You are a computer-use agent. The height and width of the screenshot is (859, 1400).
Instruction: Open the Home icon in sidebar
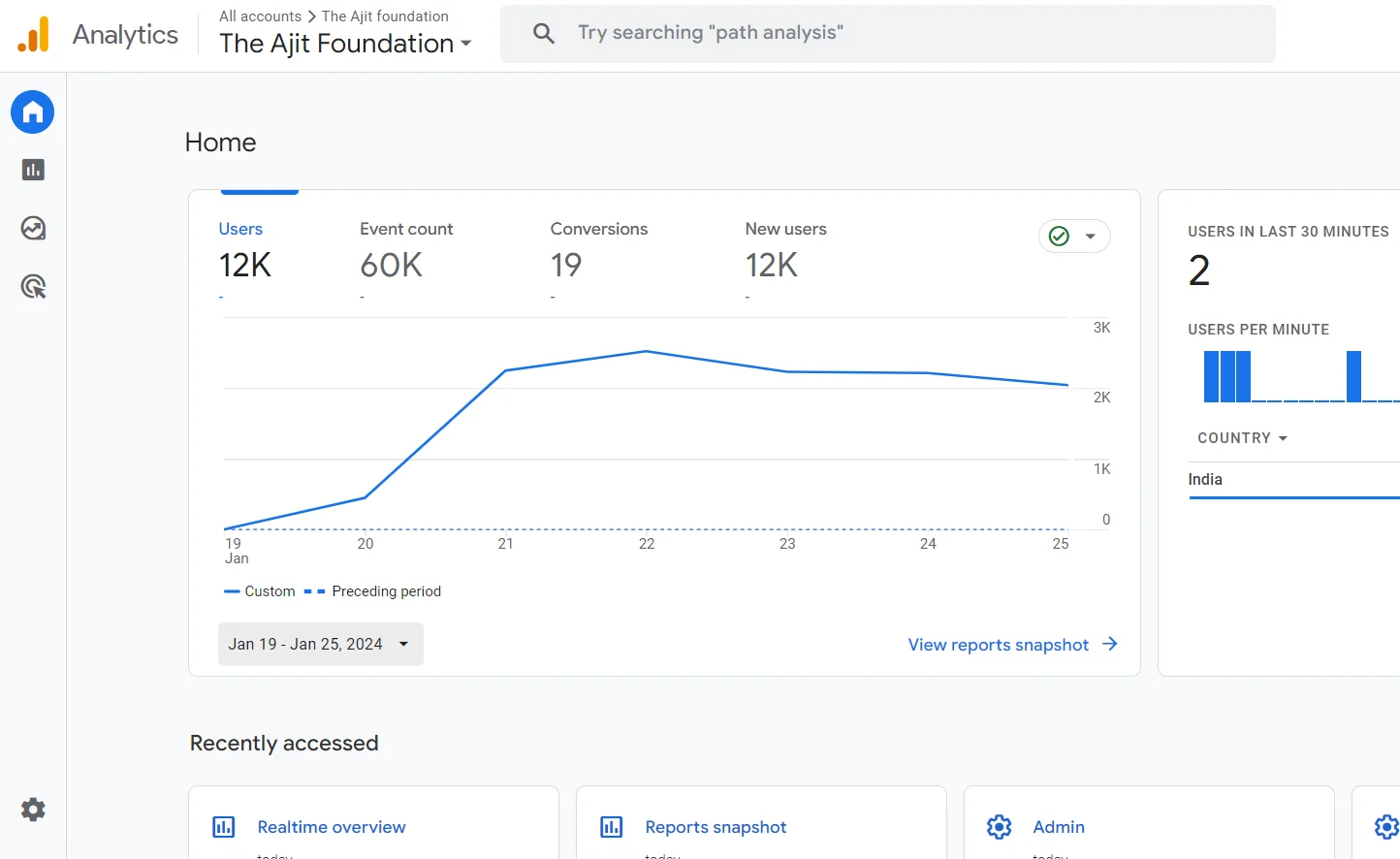tap(33, 112)
